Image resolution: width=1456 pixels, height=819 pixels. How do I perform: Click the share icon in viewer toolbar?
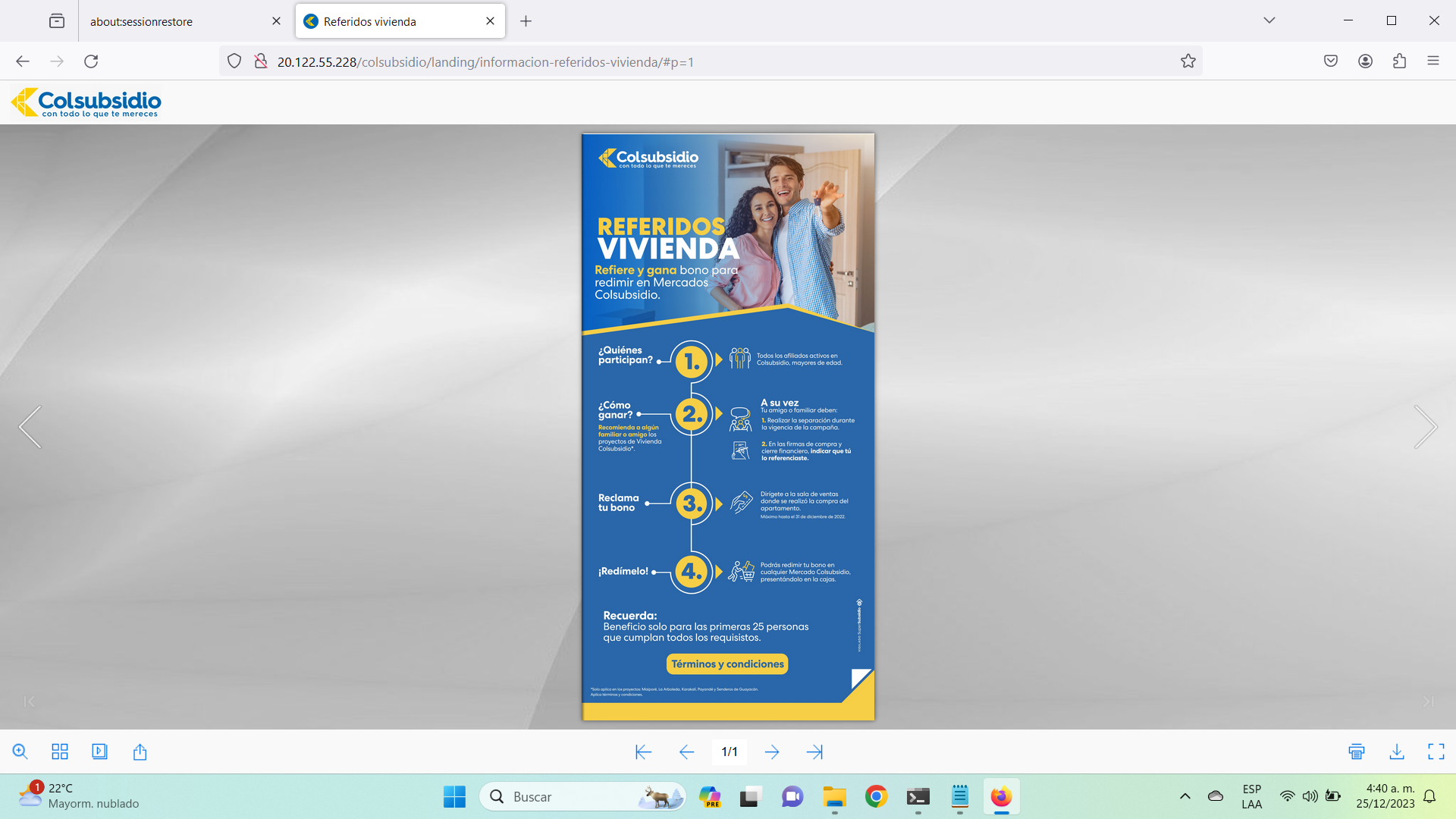[140, 752]
